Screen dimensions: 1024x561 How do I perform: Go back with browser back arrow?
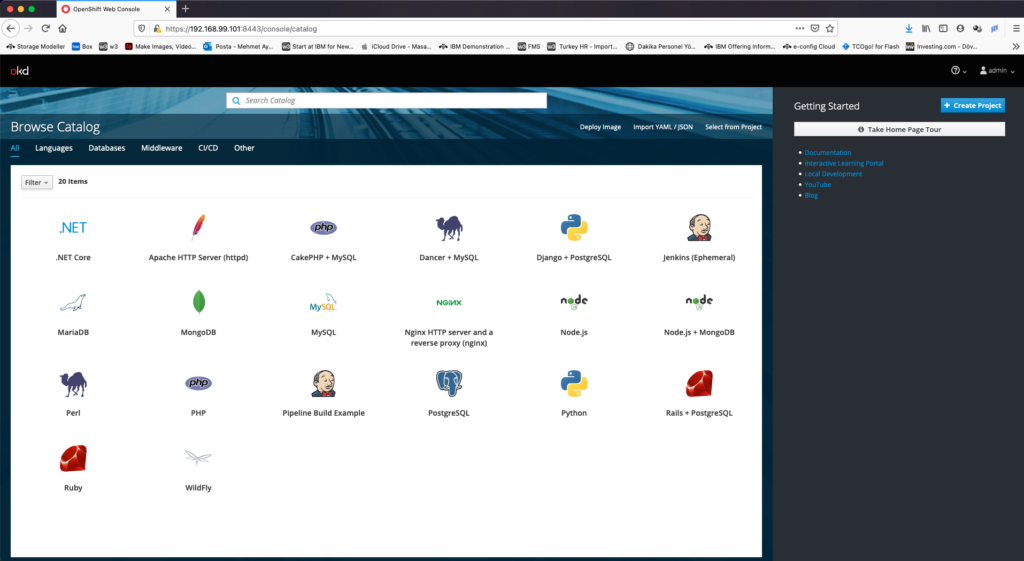(10, 28)
